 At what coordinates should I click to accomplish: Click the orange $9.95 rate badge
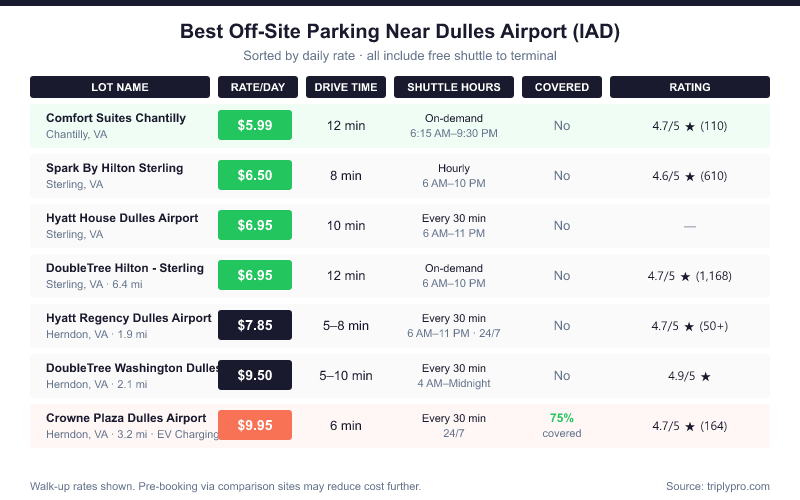pos(255,426)
